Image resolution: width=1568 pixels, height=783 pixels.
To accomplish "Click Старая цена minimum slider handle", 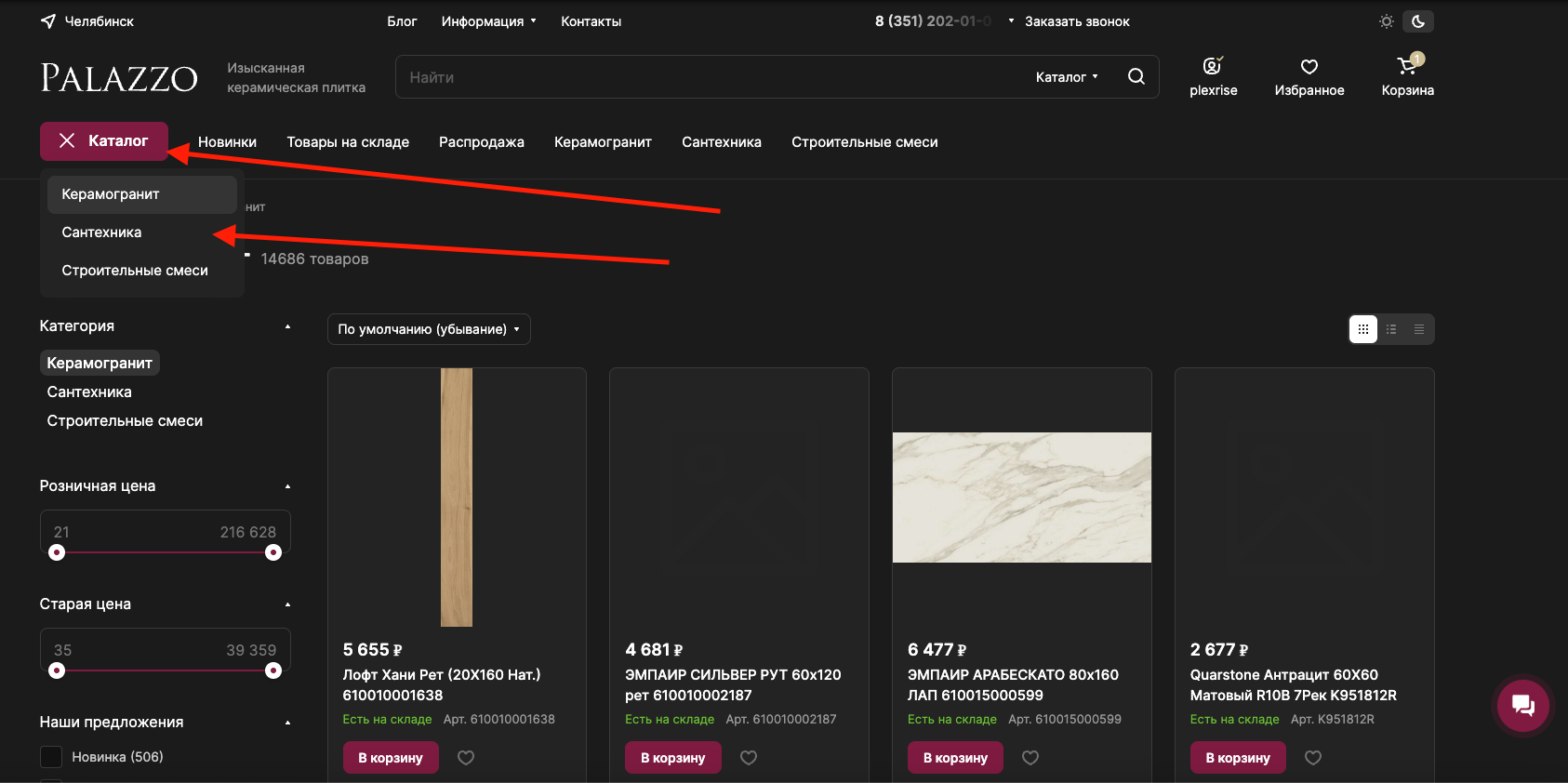I will pyautogui.click(x=57, y=670).
